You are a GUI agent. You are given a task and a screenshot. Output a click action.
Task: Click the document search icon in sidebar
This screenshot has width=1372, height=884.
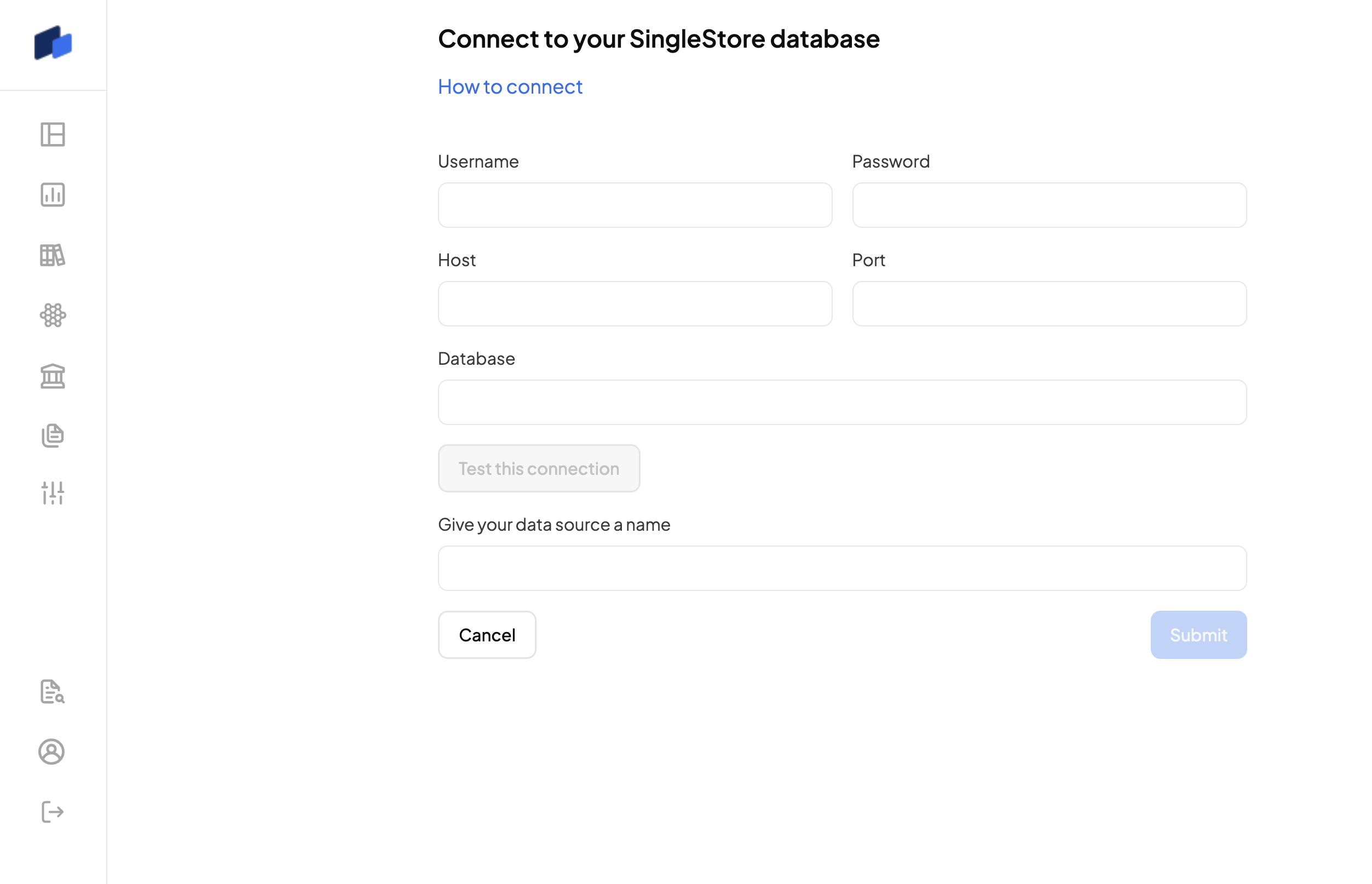tap(53, 692)
